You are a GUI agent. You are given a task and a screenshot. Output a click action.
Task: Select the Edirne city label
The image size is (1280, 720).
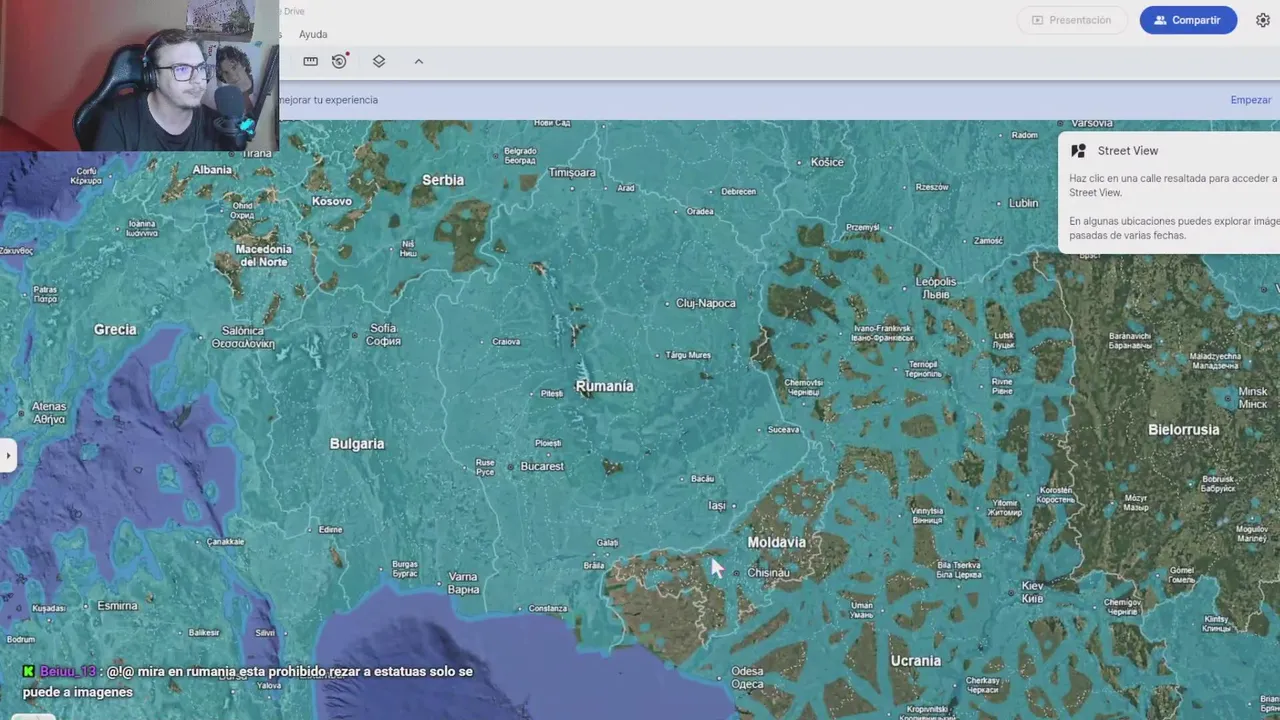pyautogui.click(x=330, y=530)
